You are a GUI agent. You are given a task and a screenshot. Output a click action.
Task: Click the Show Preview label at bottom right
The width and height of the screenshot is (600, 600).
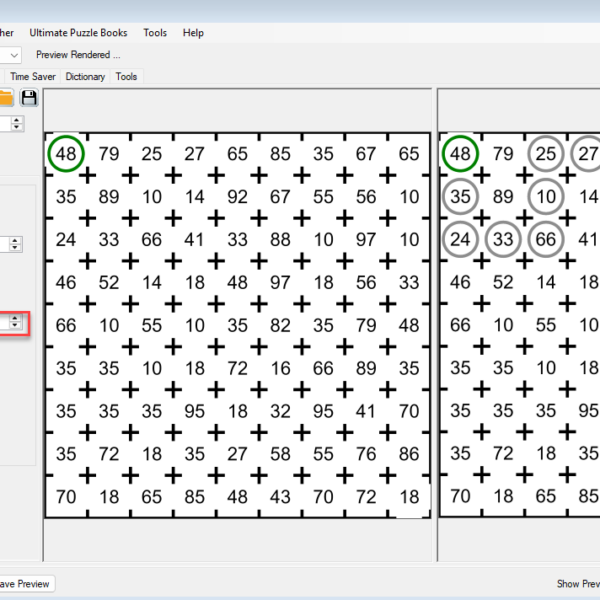(578, 584)
